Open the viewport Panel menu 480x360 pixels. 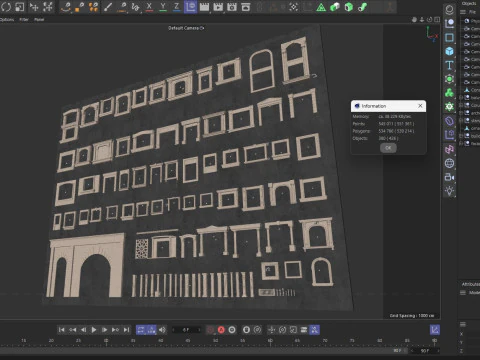point(39,20)
